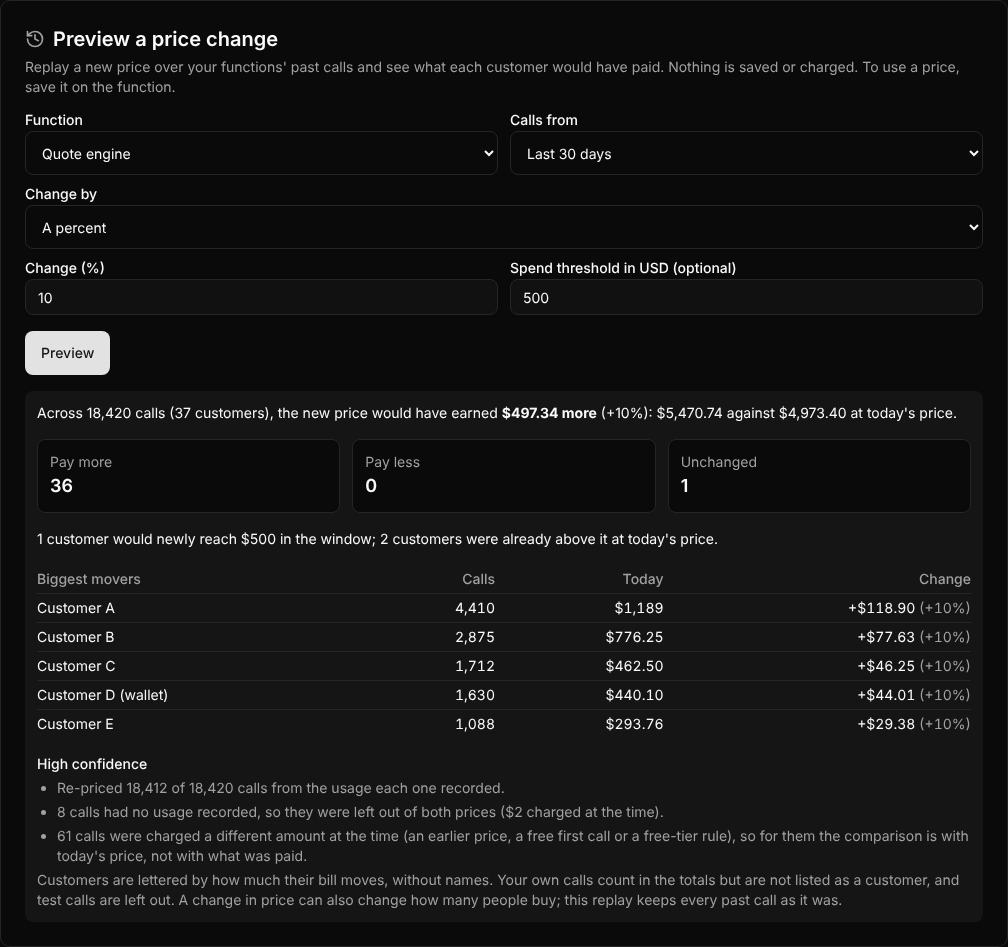
Task: Click the $462.50 today amount
Action: pos(634,665)
